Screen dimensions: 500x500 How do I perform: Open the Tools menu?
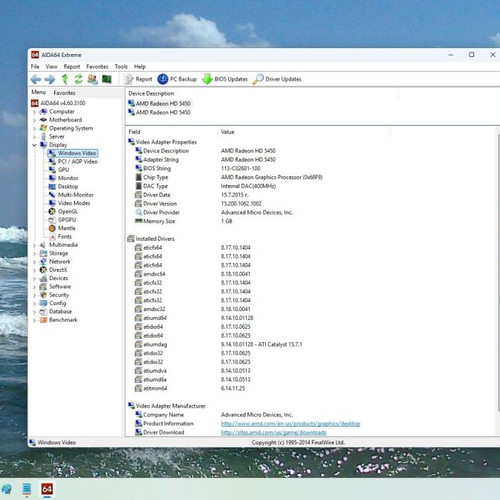121,67
